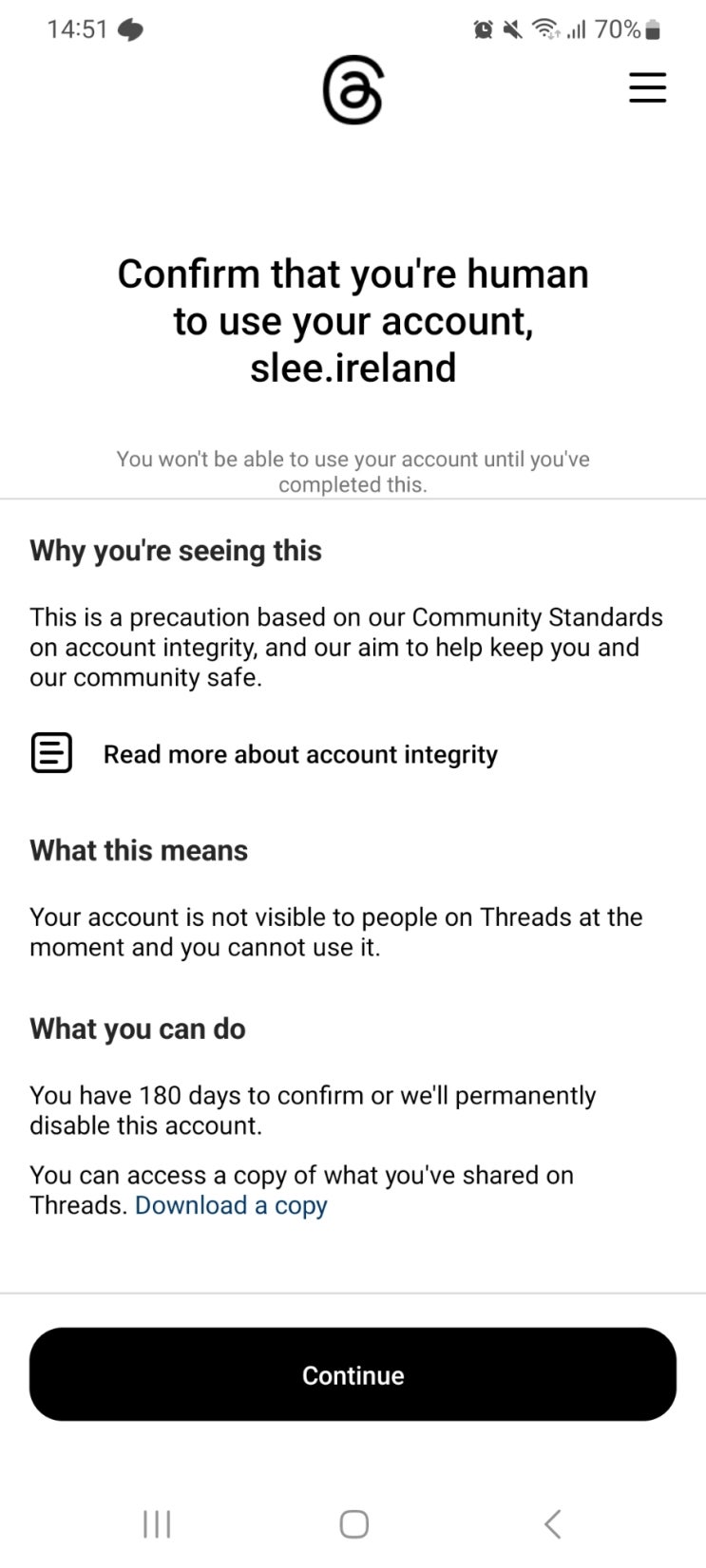
Task: Tap the mobile signal strength icon
Action: click(x=575, y=30)
